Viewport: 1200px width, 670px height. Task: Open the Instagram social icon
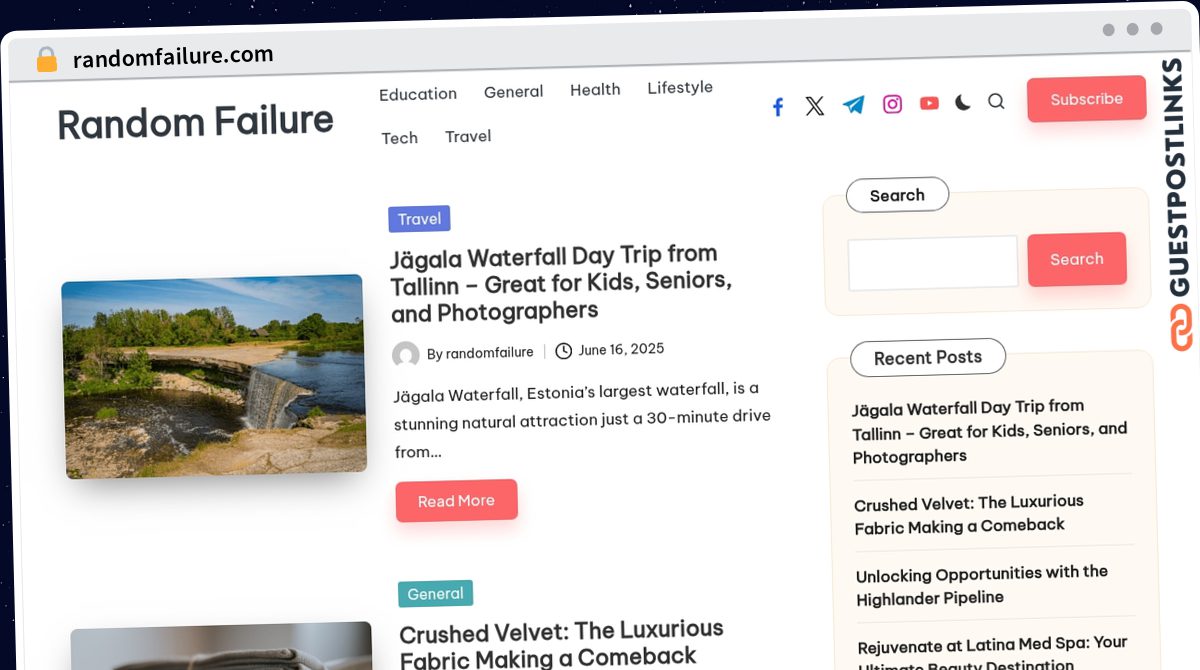coord(892,104)
